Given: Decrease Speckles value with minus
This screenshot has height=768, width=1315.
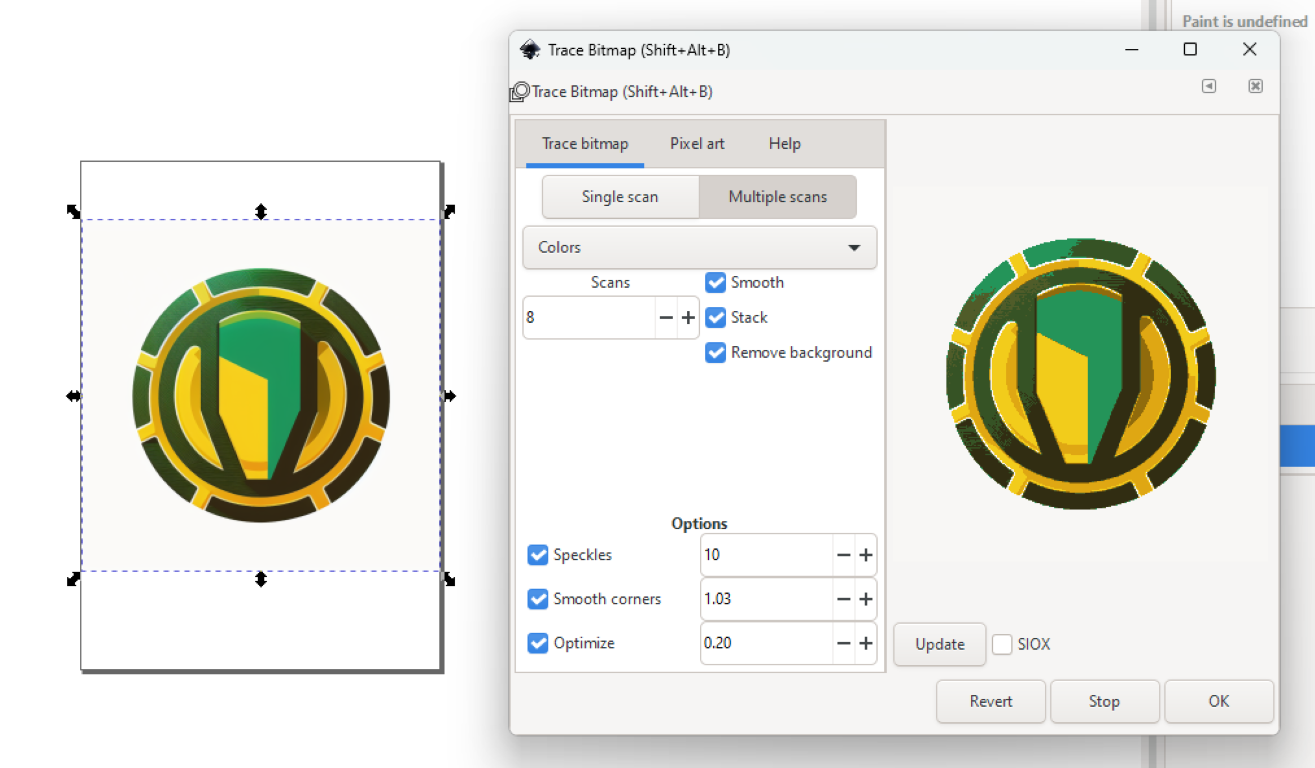Looking at the screenshot, I should (x=844, y=555).
